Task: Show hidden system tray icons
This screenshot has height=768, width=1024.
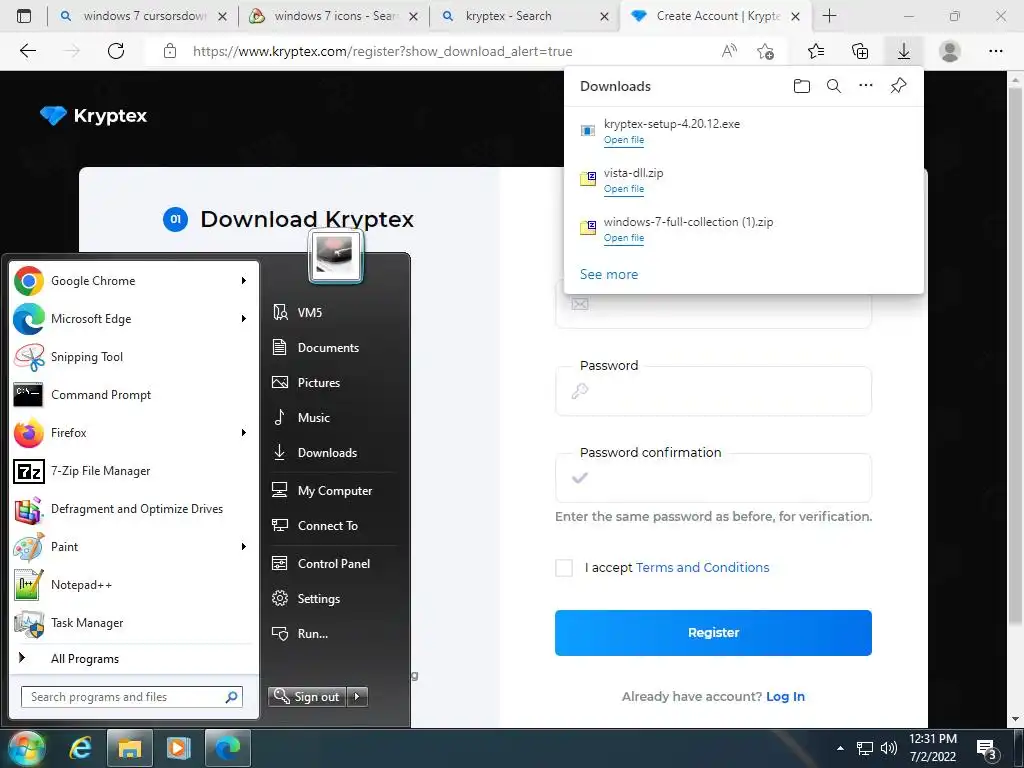Action: tap(840, 748)
